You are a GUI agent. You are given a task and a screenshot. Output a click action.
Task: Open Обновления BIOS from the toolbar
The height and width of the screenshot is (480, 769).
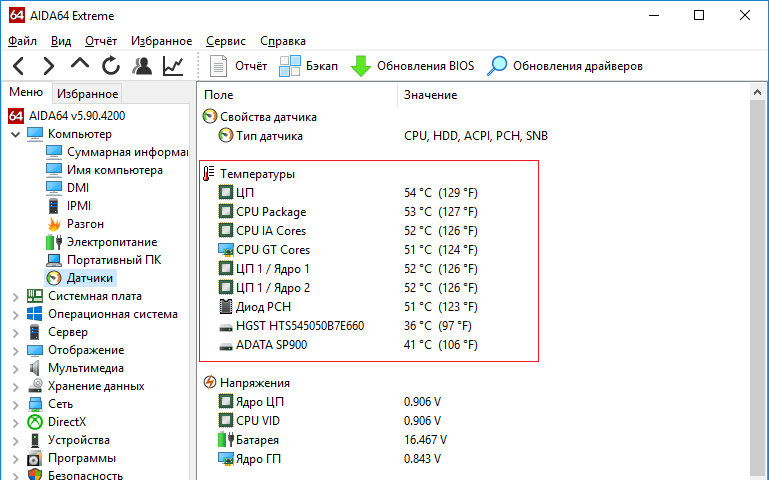point(412,66)
